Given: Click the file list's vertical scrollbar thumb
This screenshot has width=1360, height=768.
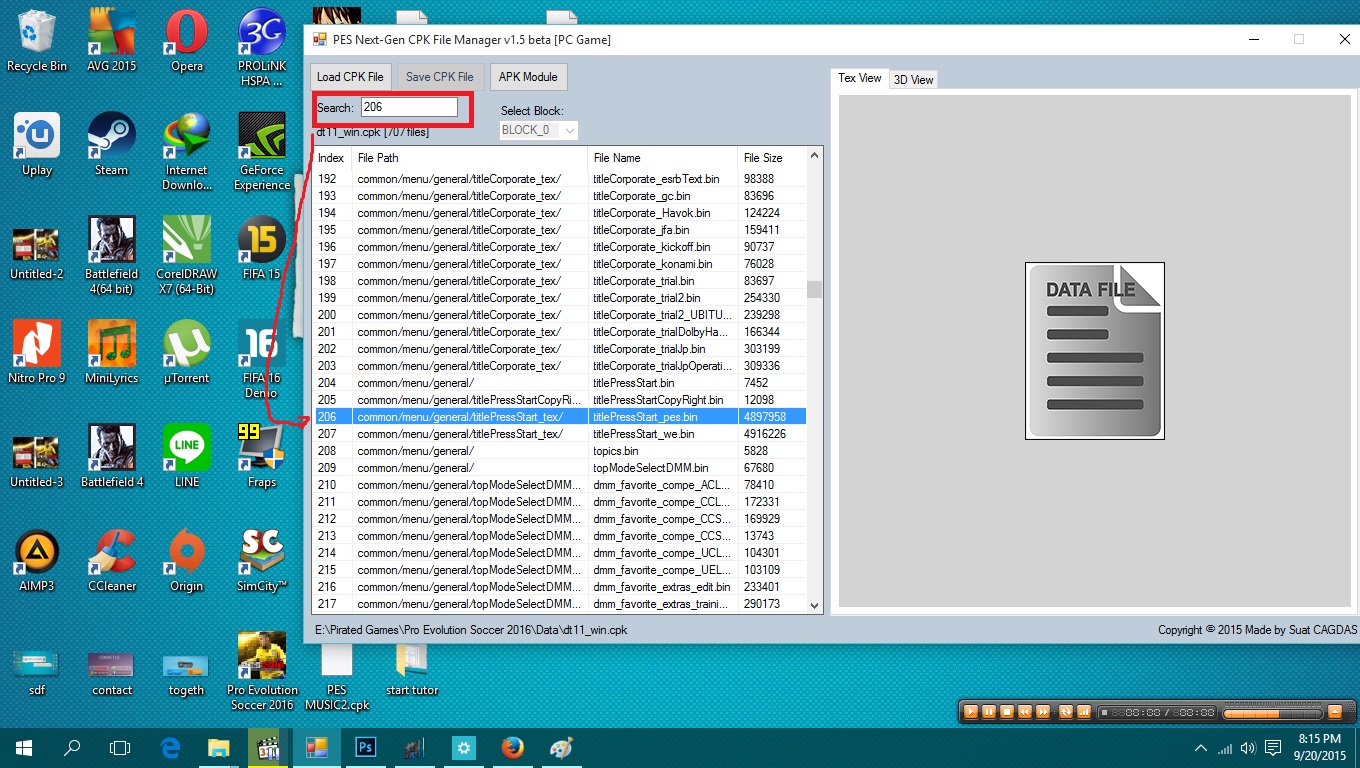Looking at the screenshot, I should [x=814, y=290].
